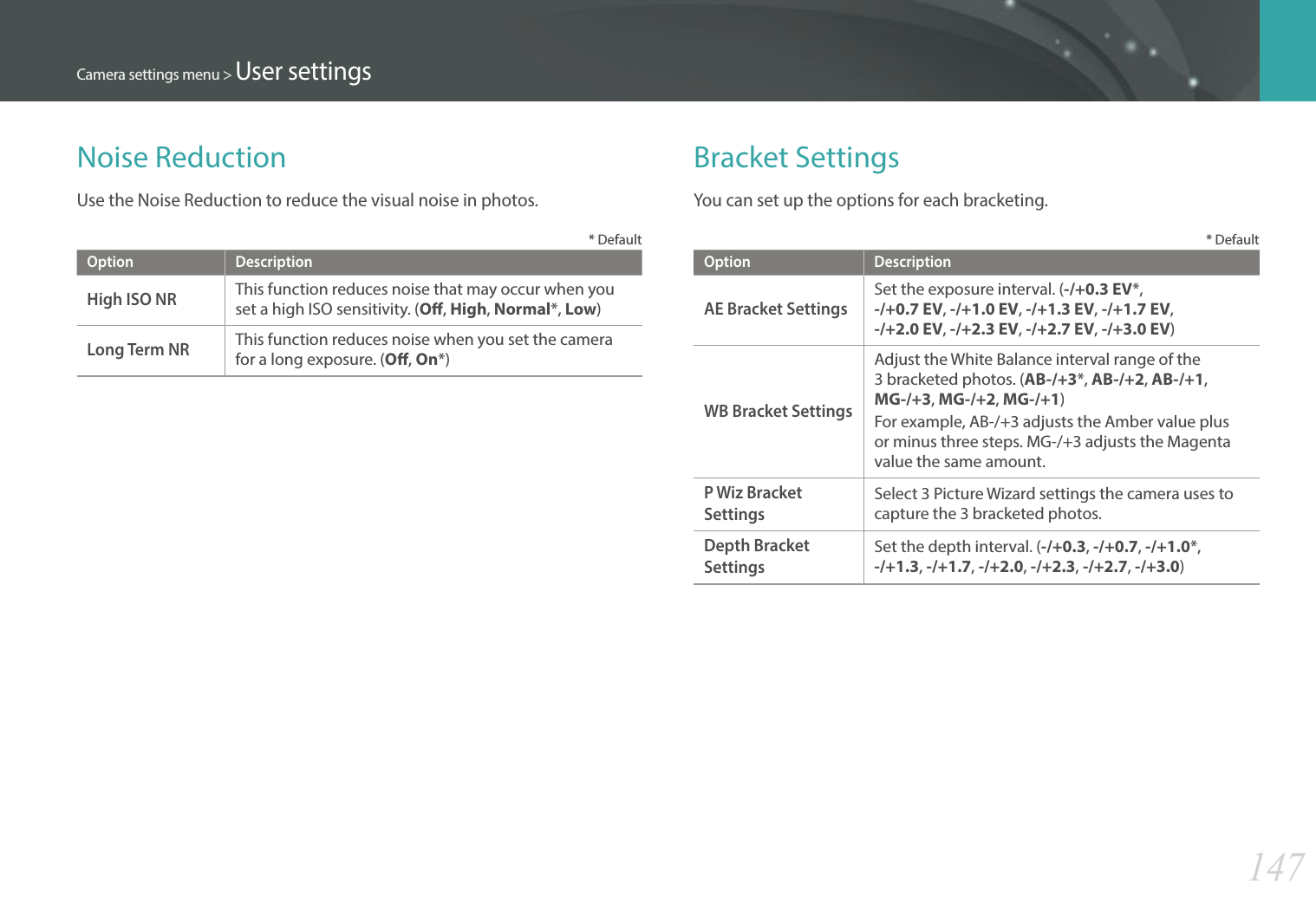Select the 'Bracket Settings' heading

[x=796, y=158]
